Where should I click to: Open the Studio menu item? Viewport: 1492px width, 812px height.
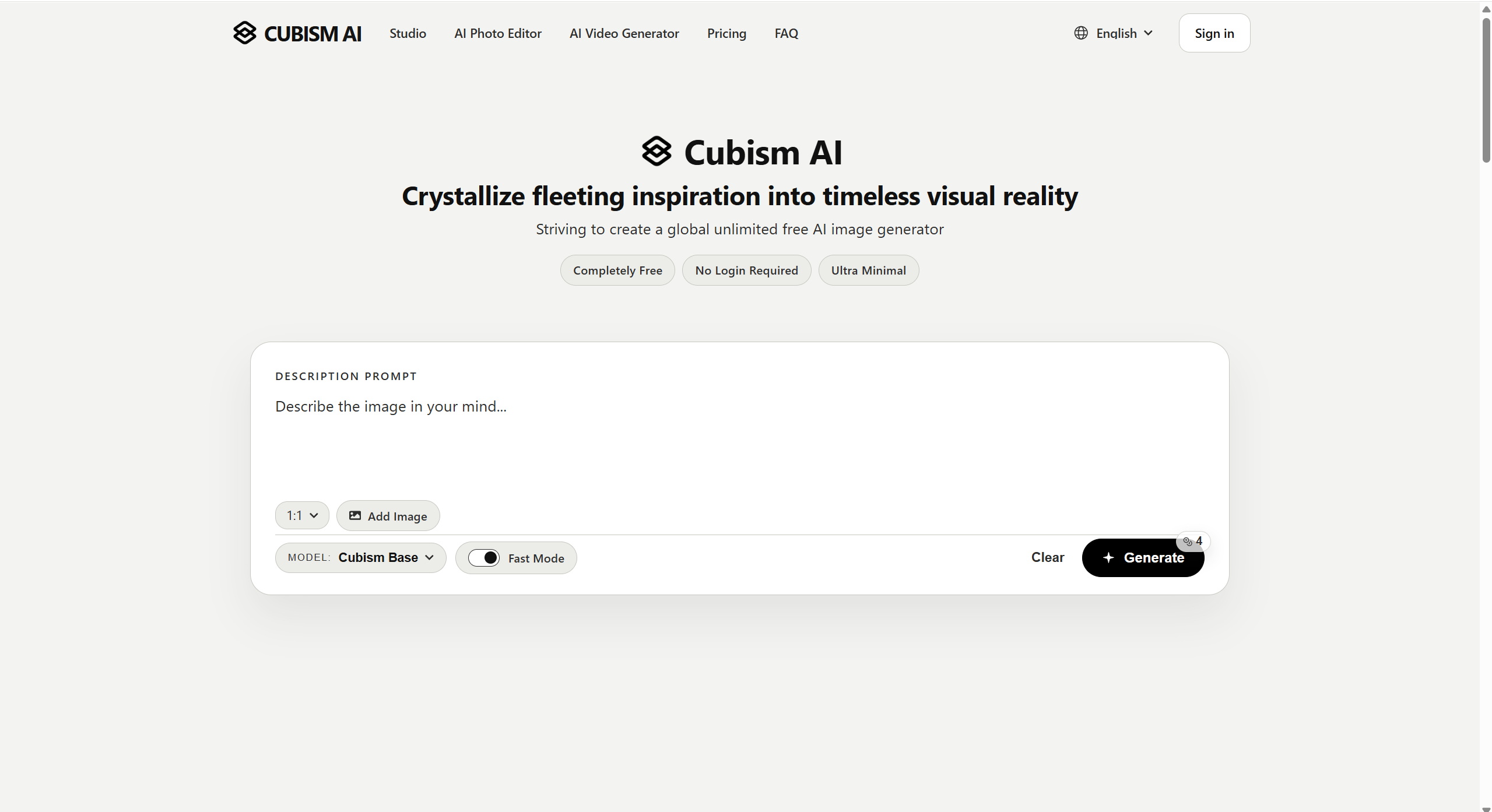(408, 33)
